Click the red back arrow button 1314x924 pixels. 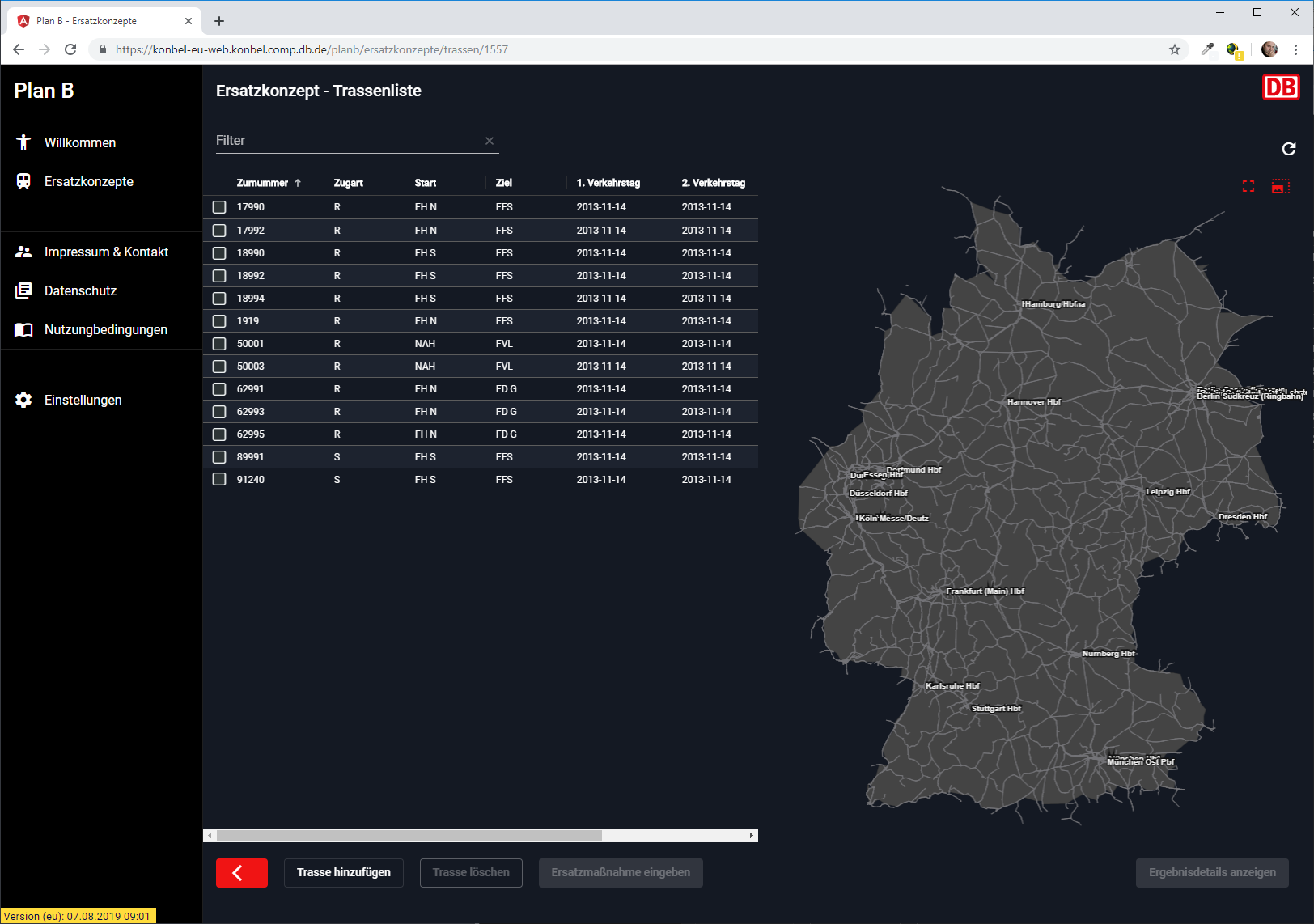click(241, 873)
